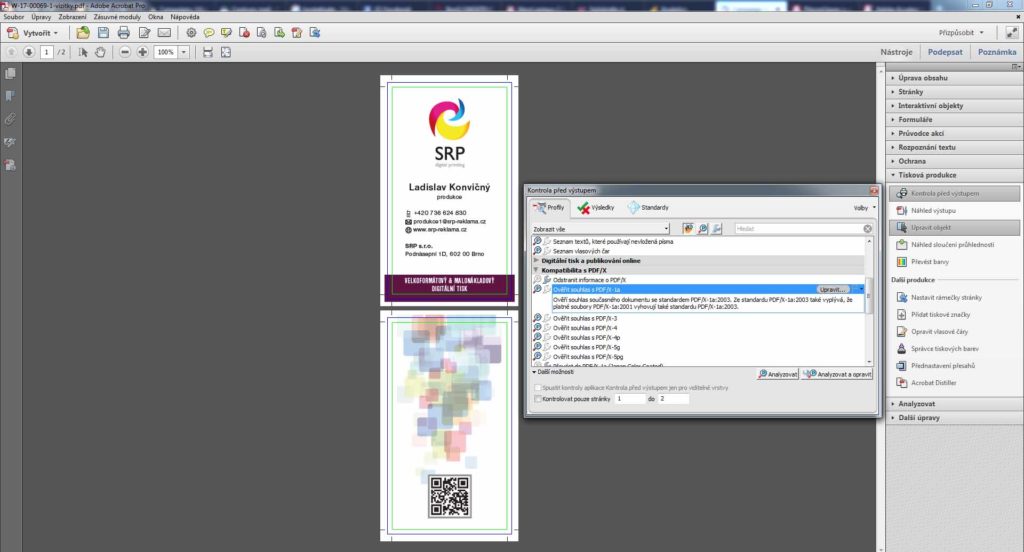Open the bookmarks side panel
This screenshot has height=552, width=1024.
10,96
